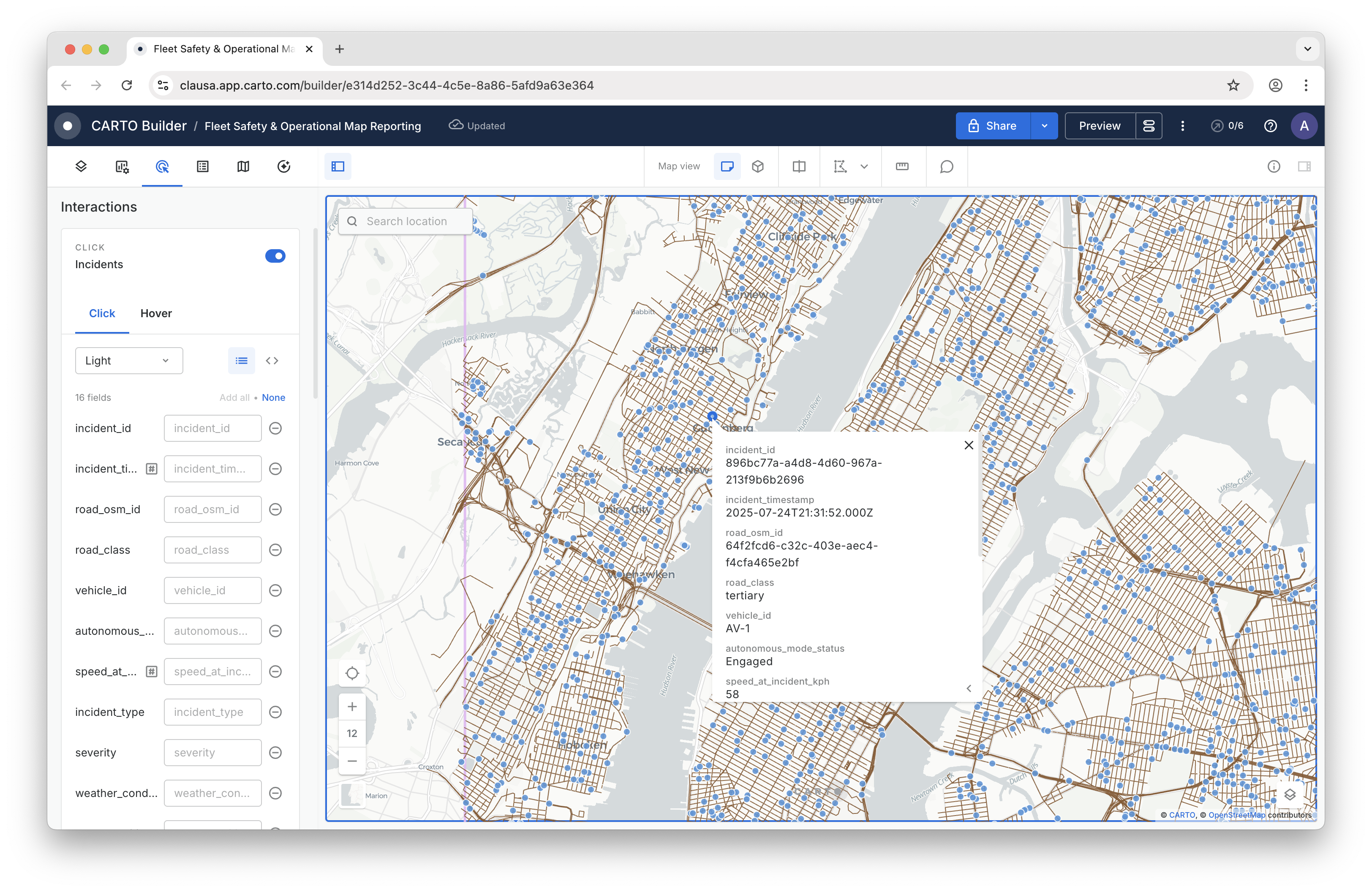Remove incident_id field from popup

[x=275, y=428]
